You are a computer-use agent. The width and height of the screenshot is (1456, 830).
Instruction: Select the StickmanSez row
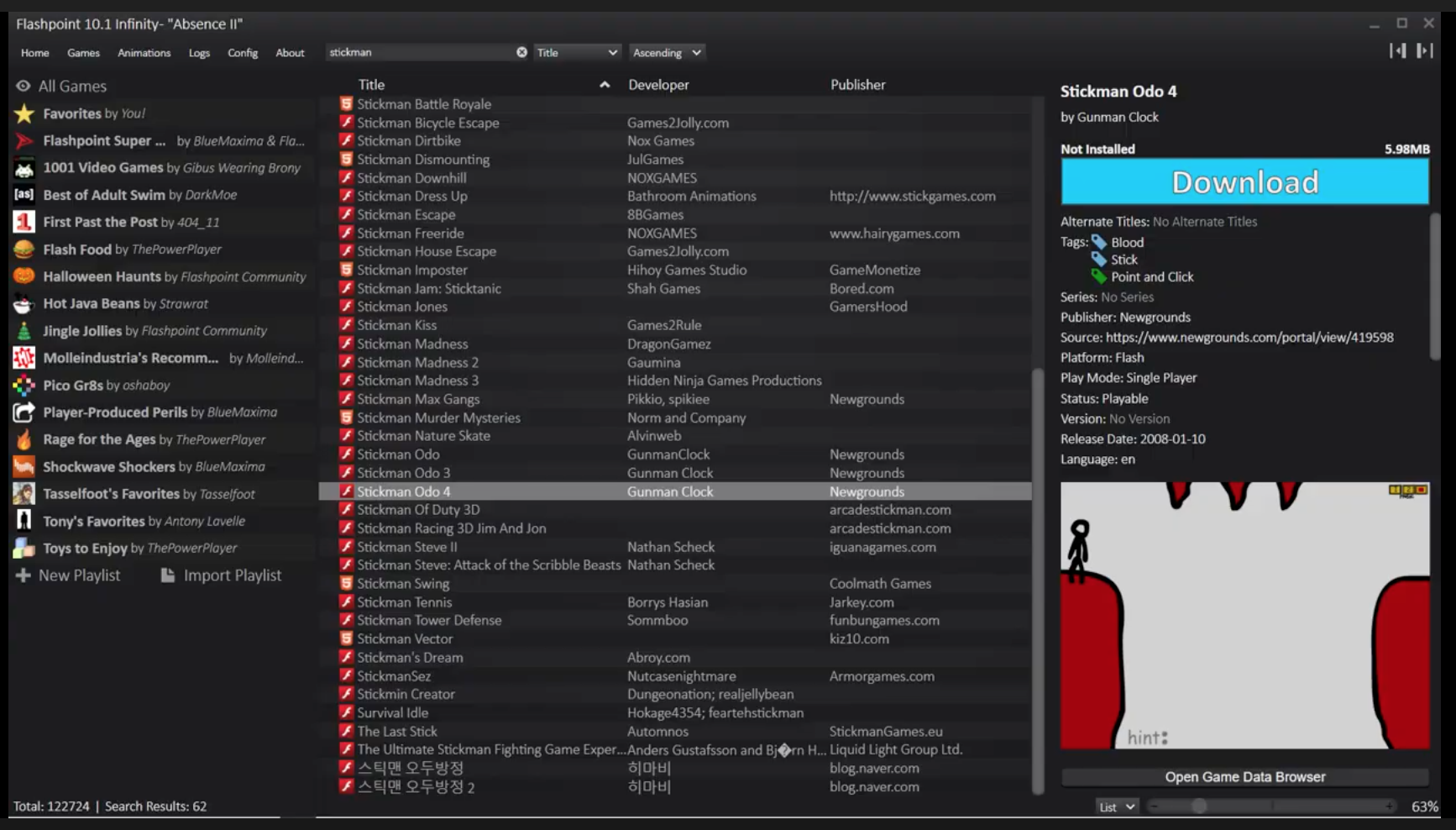[x=675, y=676]
